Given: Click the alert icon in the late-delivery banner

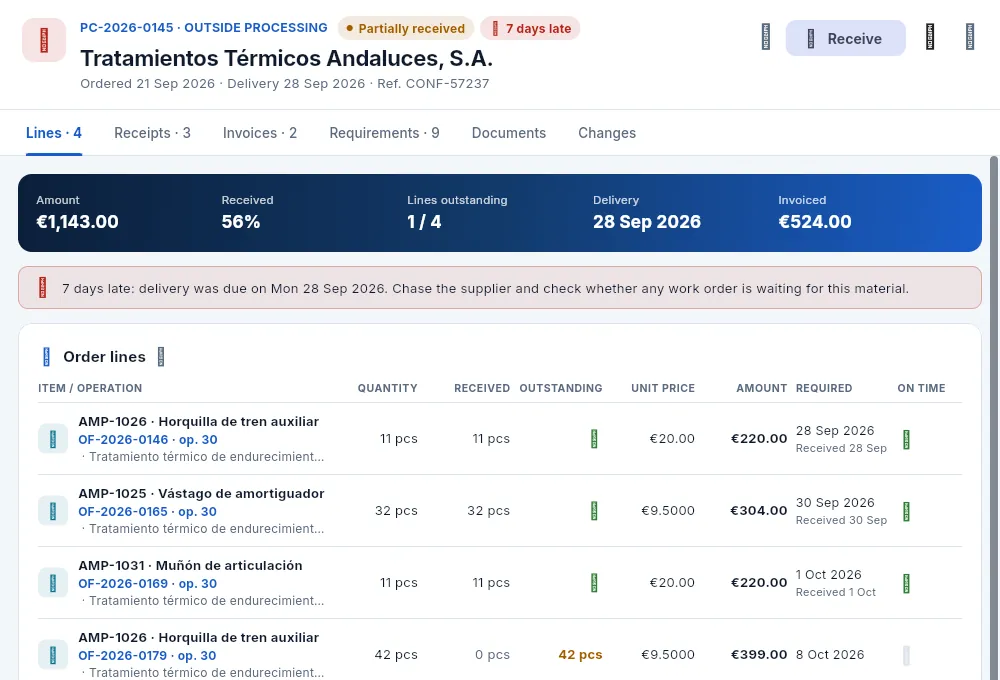Looking at the screenshot, I should coord(43,288).
